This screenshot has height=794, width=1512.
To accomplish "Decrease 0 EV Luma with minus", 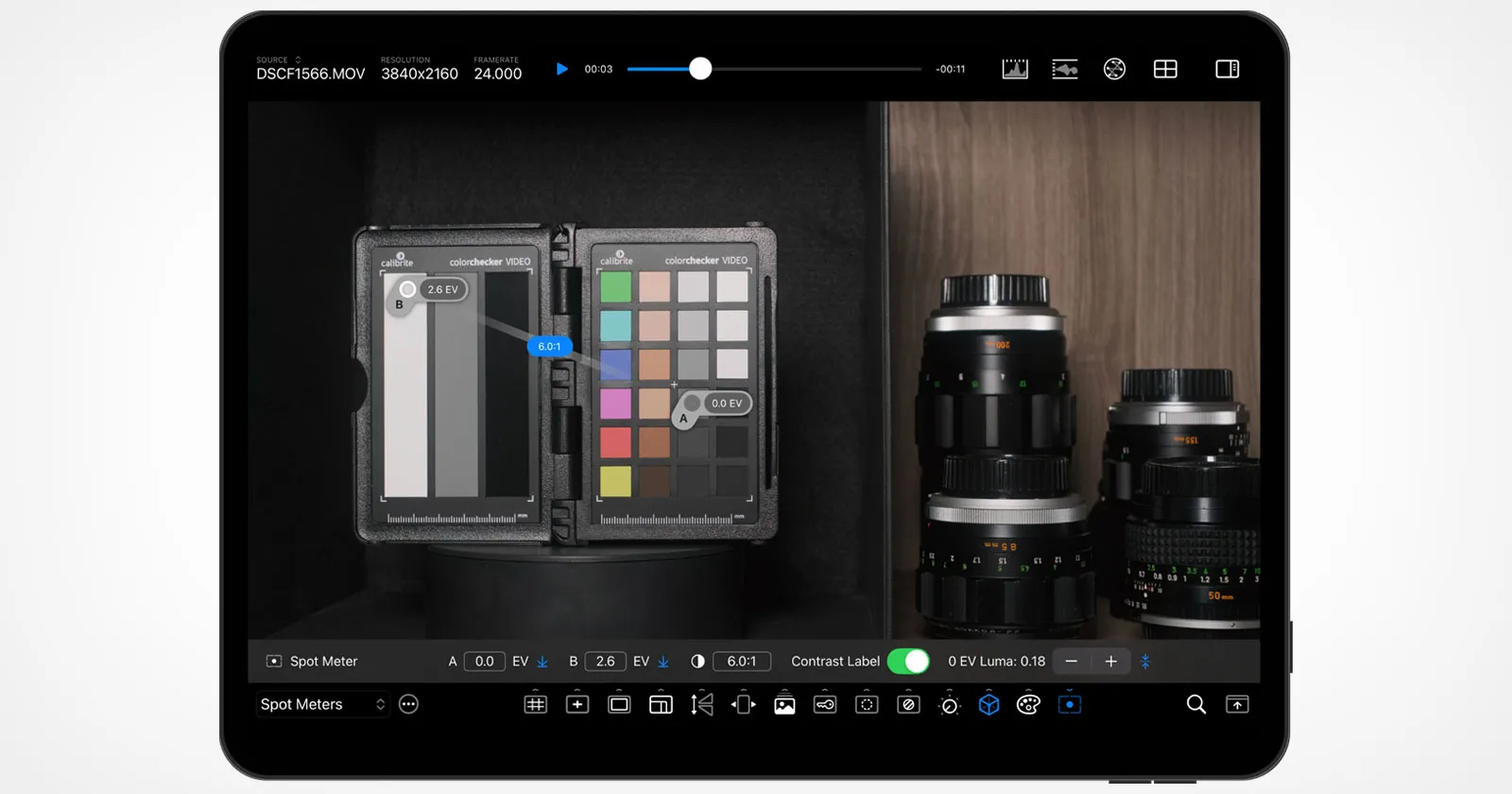I will (x=1072, y=662).
